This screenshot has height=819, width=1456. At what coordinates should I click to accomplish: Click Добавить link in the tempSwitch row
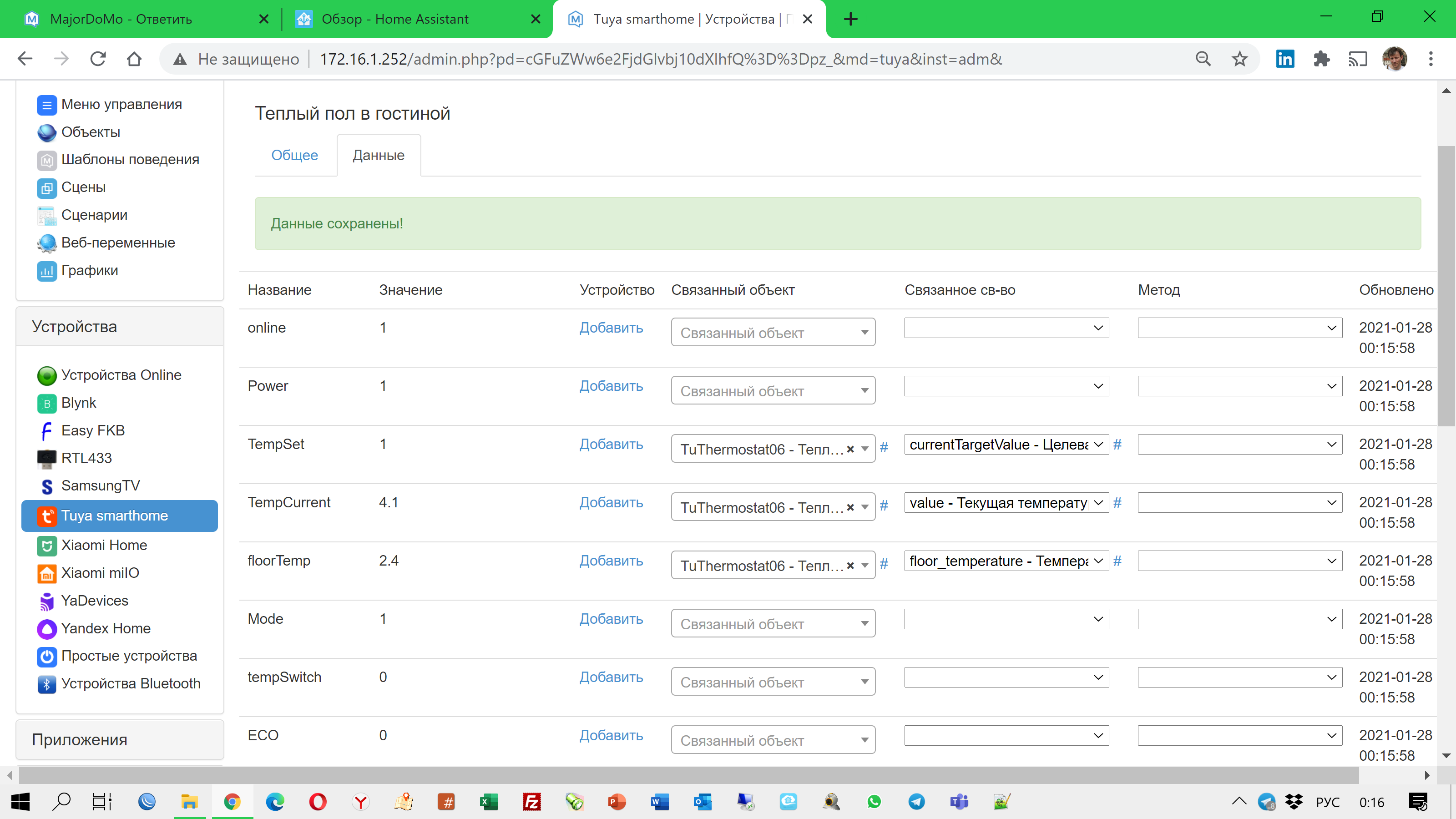click(x=611, y=677)
